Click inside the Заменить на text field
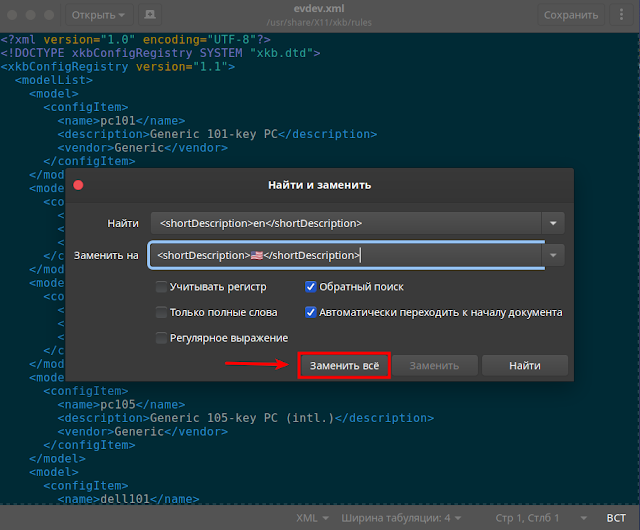The height and width of the screenshot is (530, 640). [x=346, y=256]
